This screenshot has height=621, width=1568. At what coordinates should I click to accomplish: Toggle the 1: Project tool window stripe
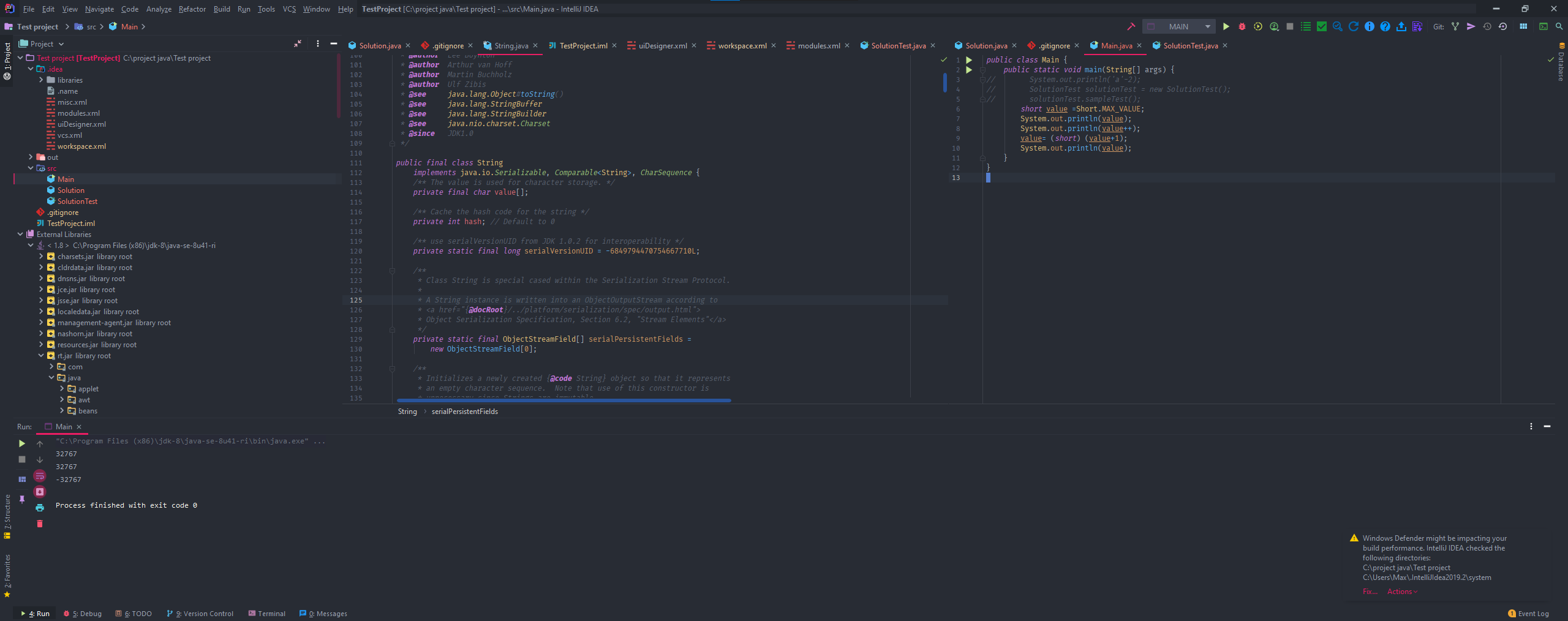(7, 61)
